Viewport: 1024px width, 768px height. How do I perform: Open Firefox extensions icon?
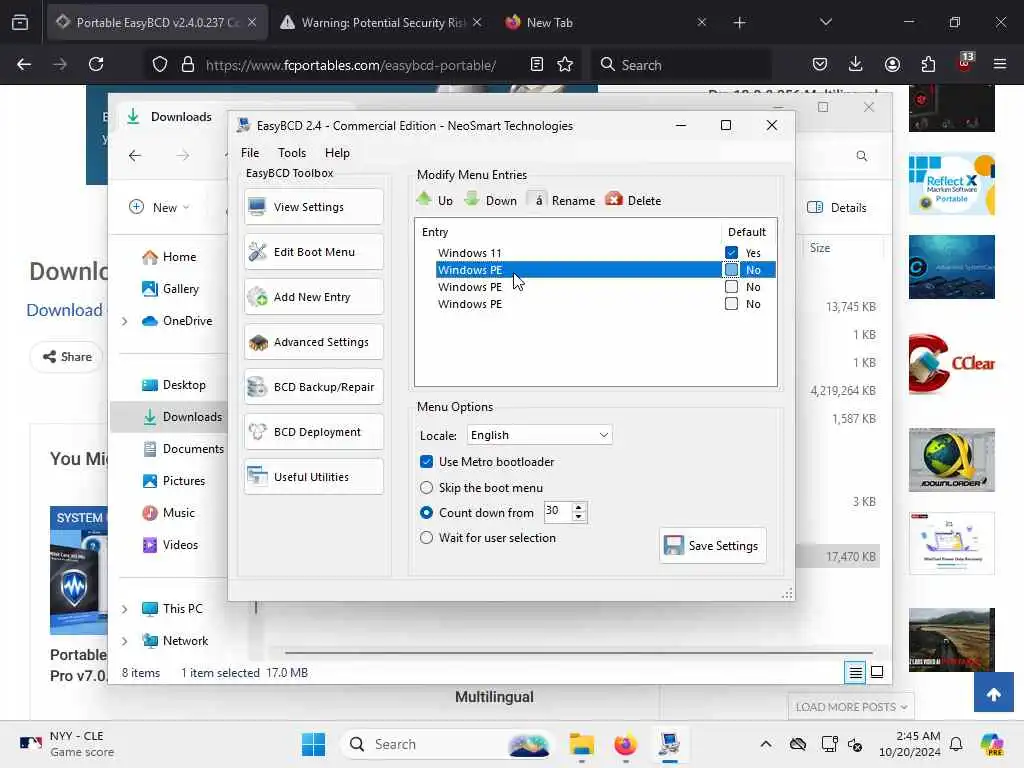click(x=928, y=64)
